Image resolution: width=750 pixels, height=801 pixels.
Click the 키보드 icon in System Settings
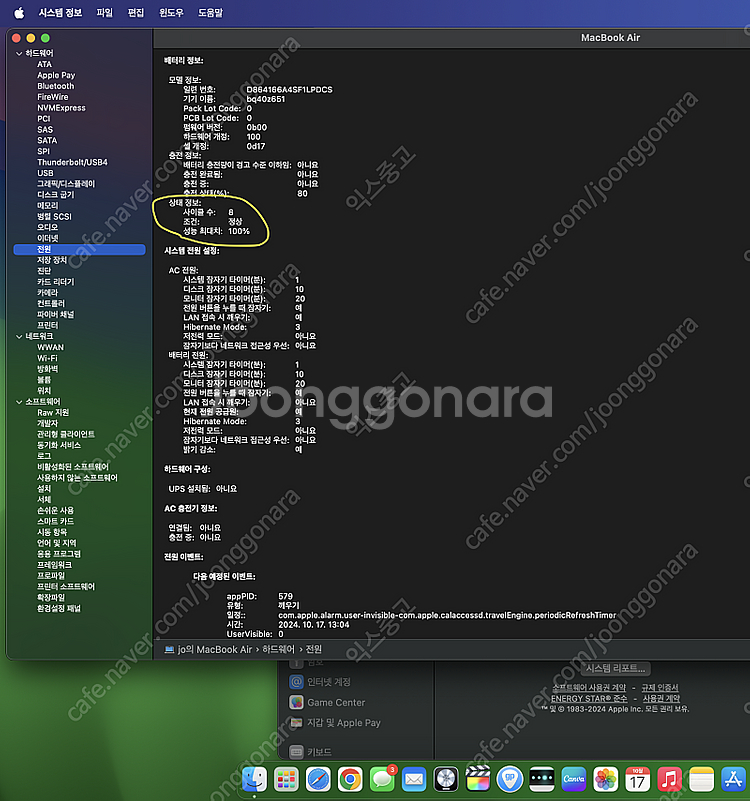(296, 752)
